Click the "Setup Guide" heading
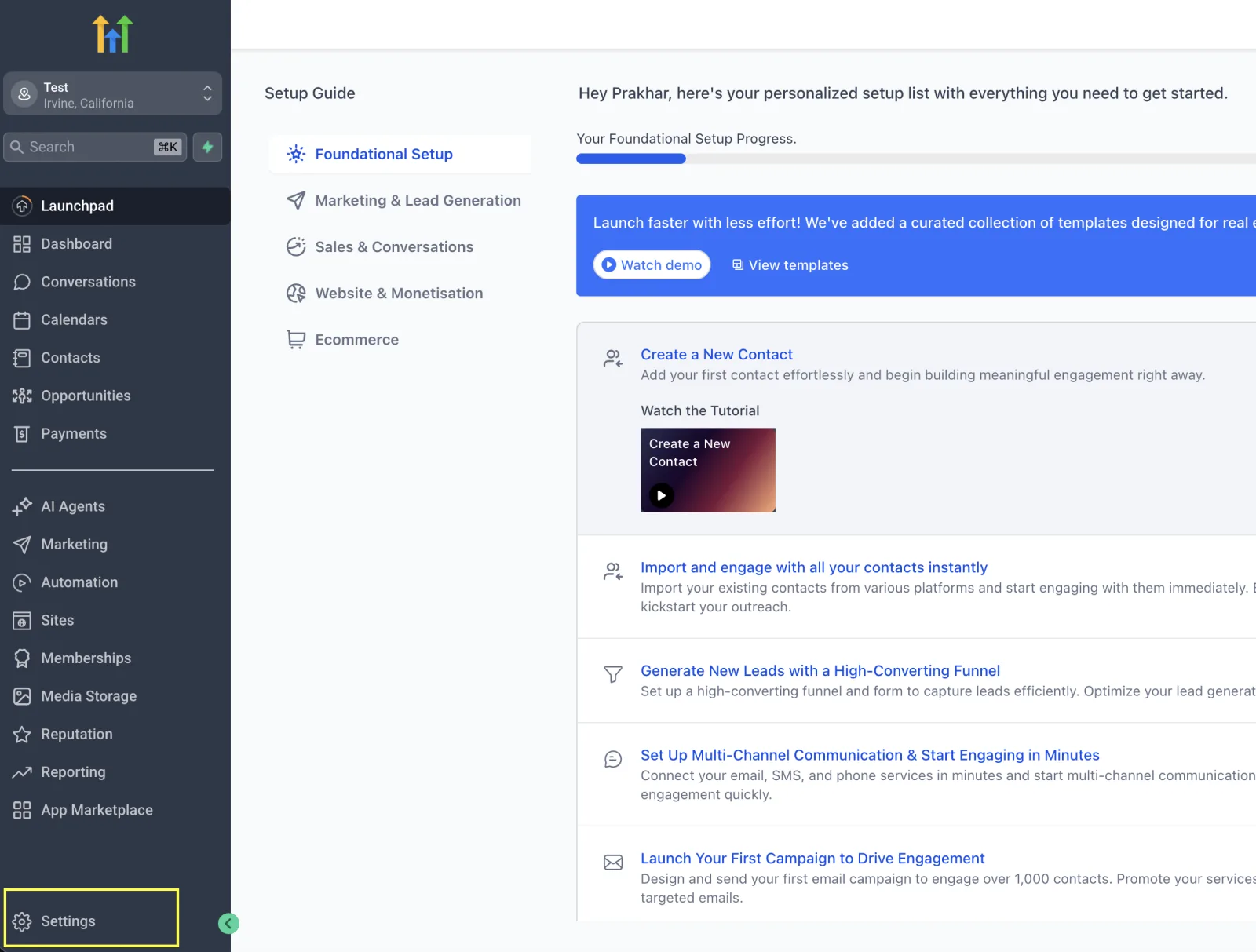 [x=310, y=93]
